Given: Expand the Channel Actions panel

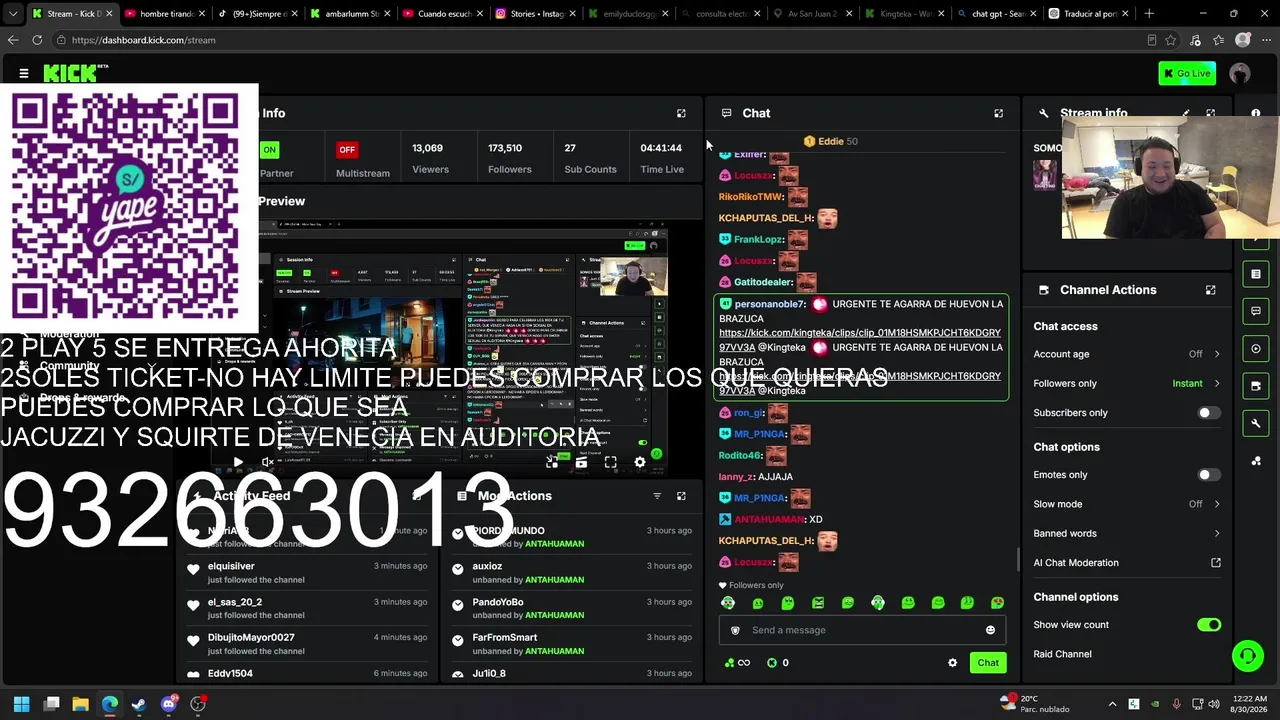Looking at the screenshot, I should (1210, 290).
